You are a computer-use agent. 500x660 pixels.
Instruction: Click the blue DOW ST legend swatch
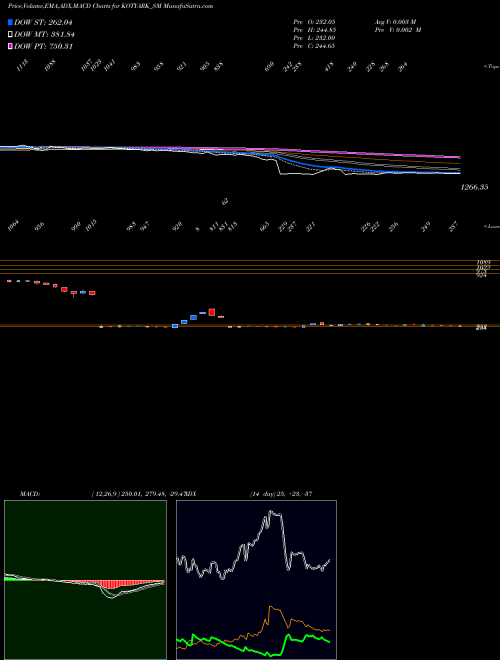[x=11, y=22]
